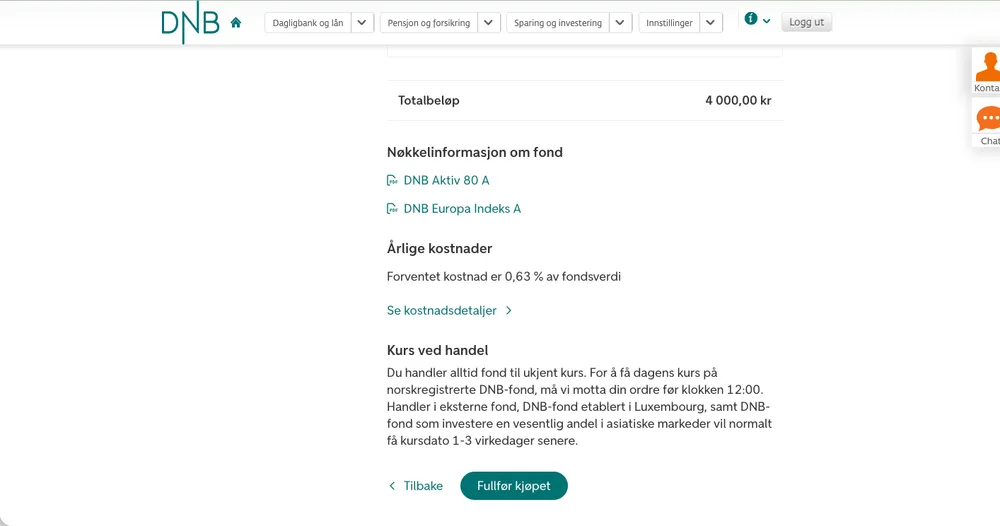Click PDF icon next to DNB Europa Indeks A

point(392,208)
